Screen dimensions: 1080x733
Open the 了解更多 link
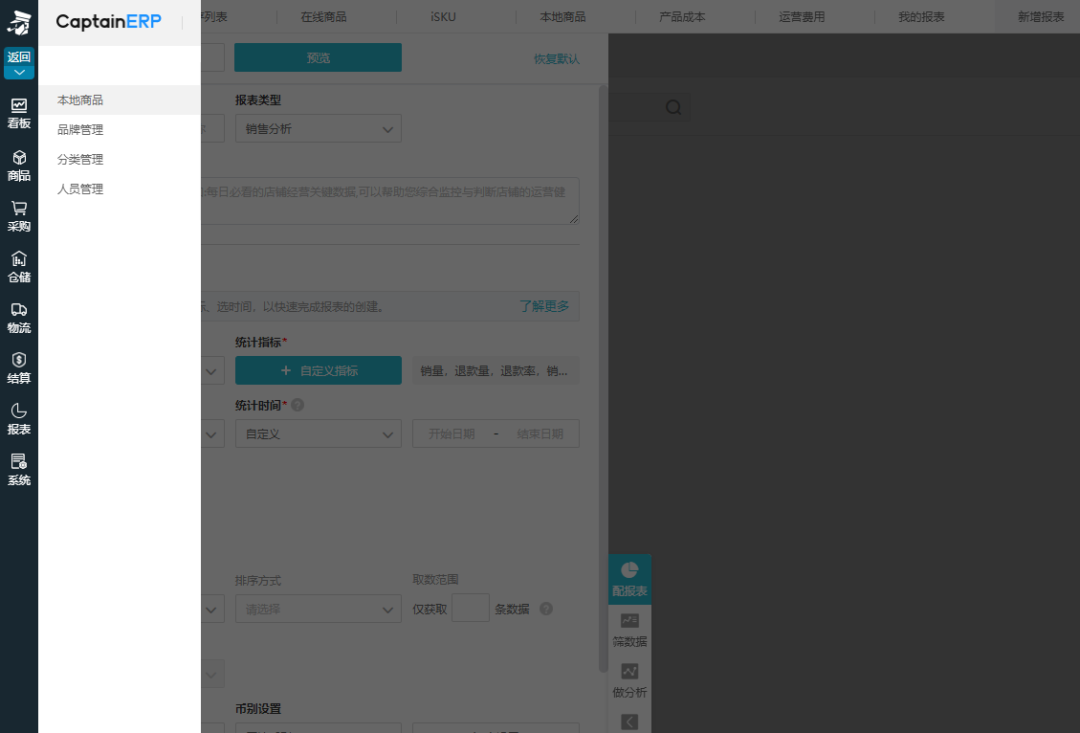coord(544,306)
